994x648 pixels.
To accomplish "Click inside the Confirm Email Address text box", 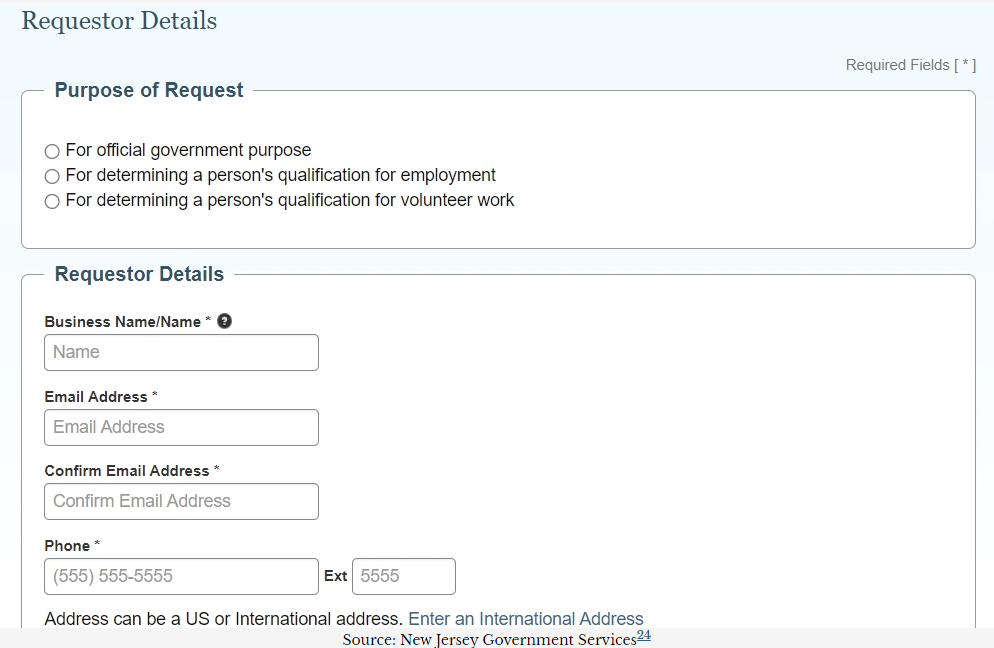I will pos(181,501).
